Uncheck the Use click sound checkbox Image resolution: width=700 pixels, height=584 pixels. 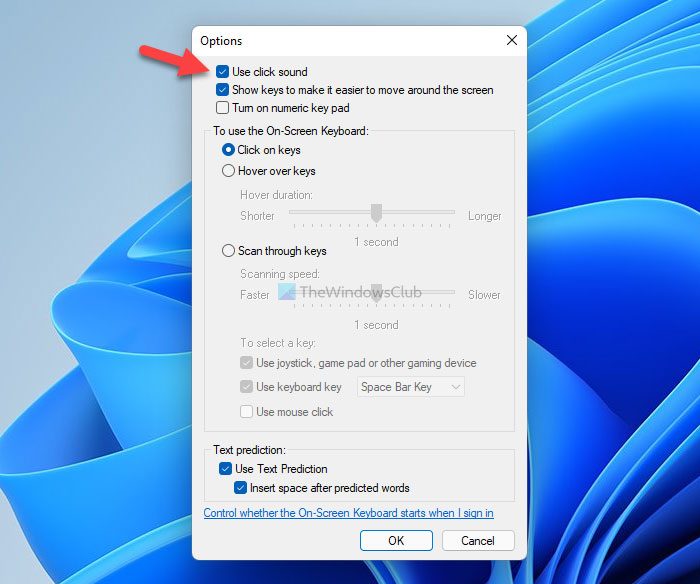point(222,72)
